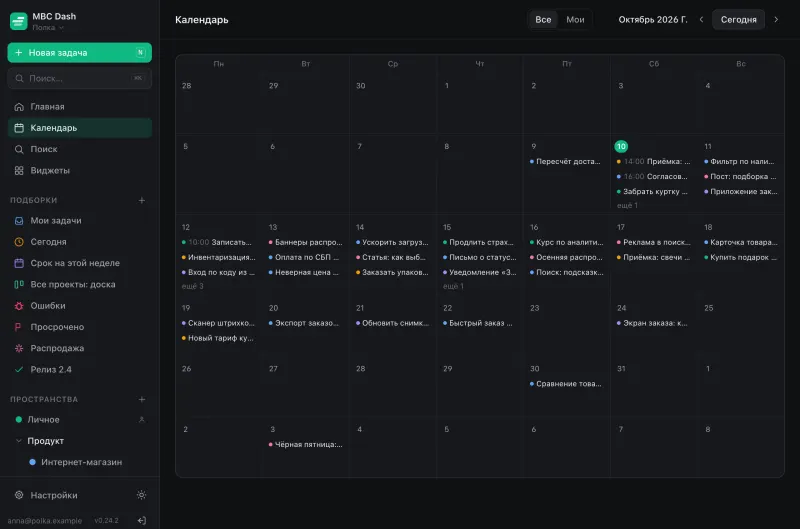Click the person icon in Личное row
Viewport: 800px width, 529px height.
pos(141,419)
